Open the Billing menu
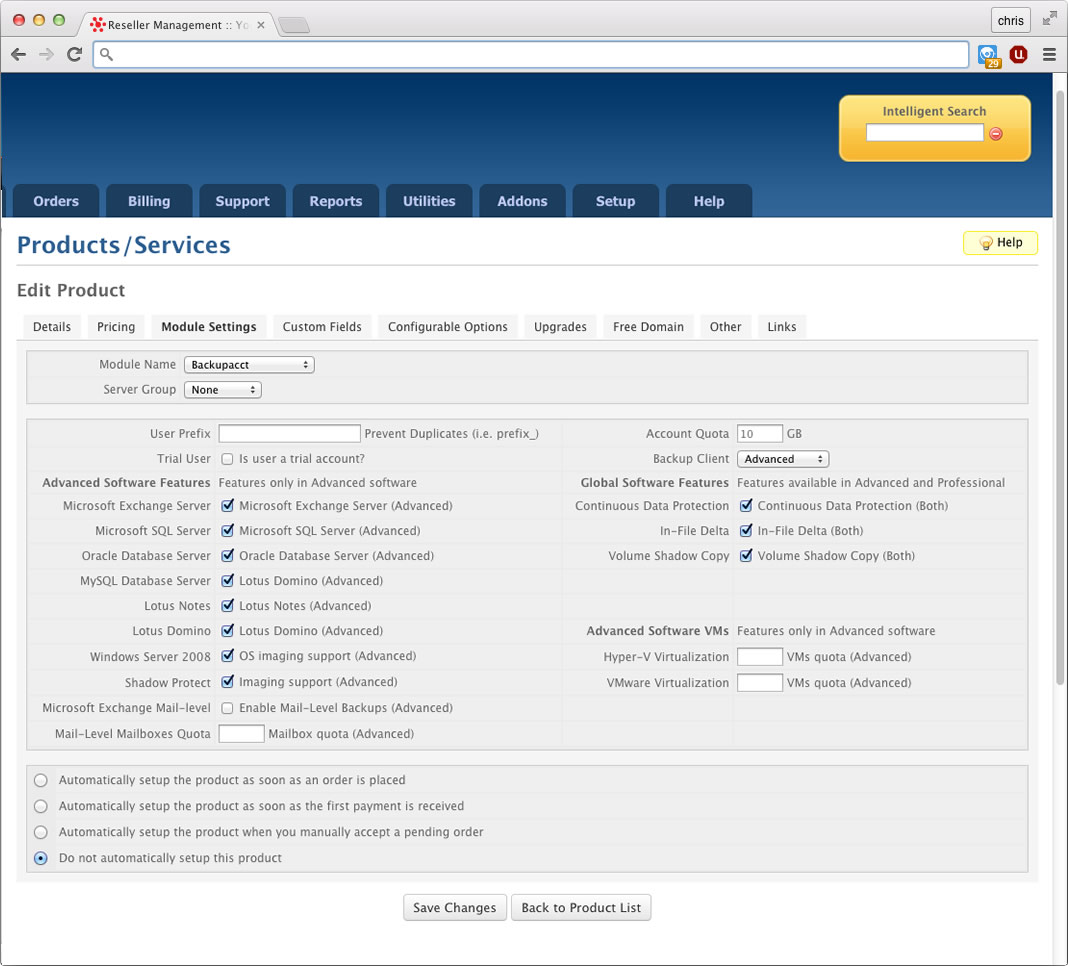Image resolution: width=1068 pixels, height=966 pixels. (x=148, y=201)
